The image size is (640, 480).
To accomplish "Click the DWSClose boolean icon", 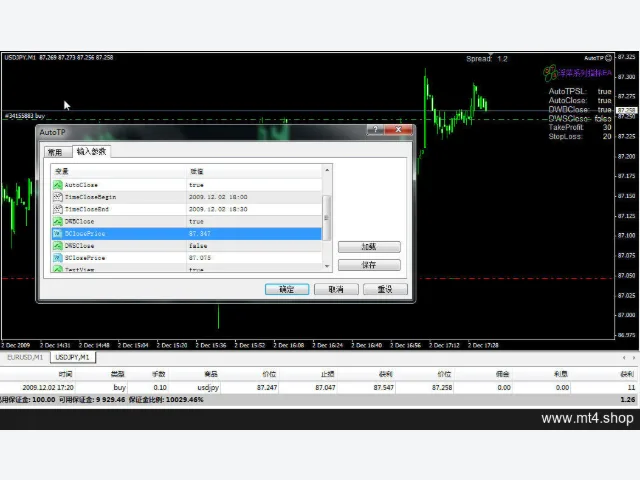I will (x=58, y=246).
